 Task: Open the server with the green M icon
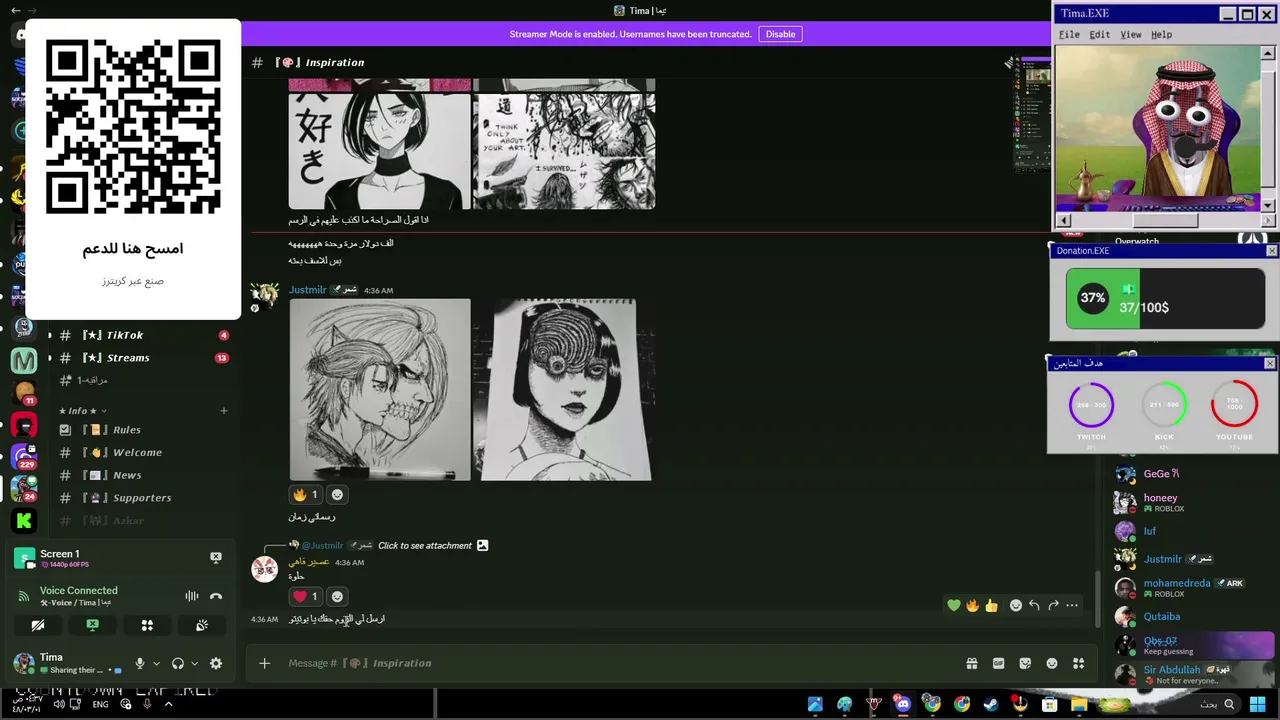pos(24,360)
